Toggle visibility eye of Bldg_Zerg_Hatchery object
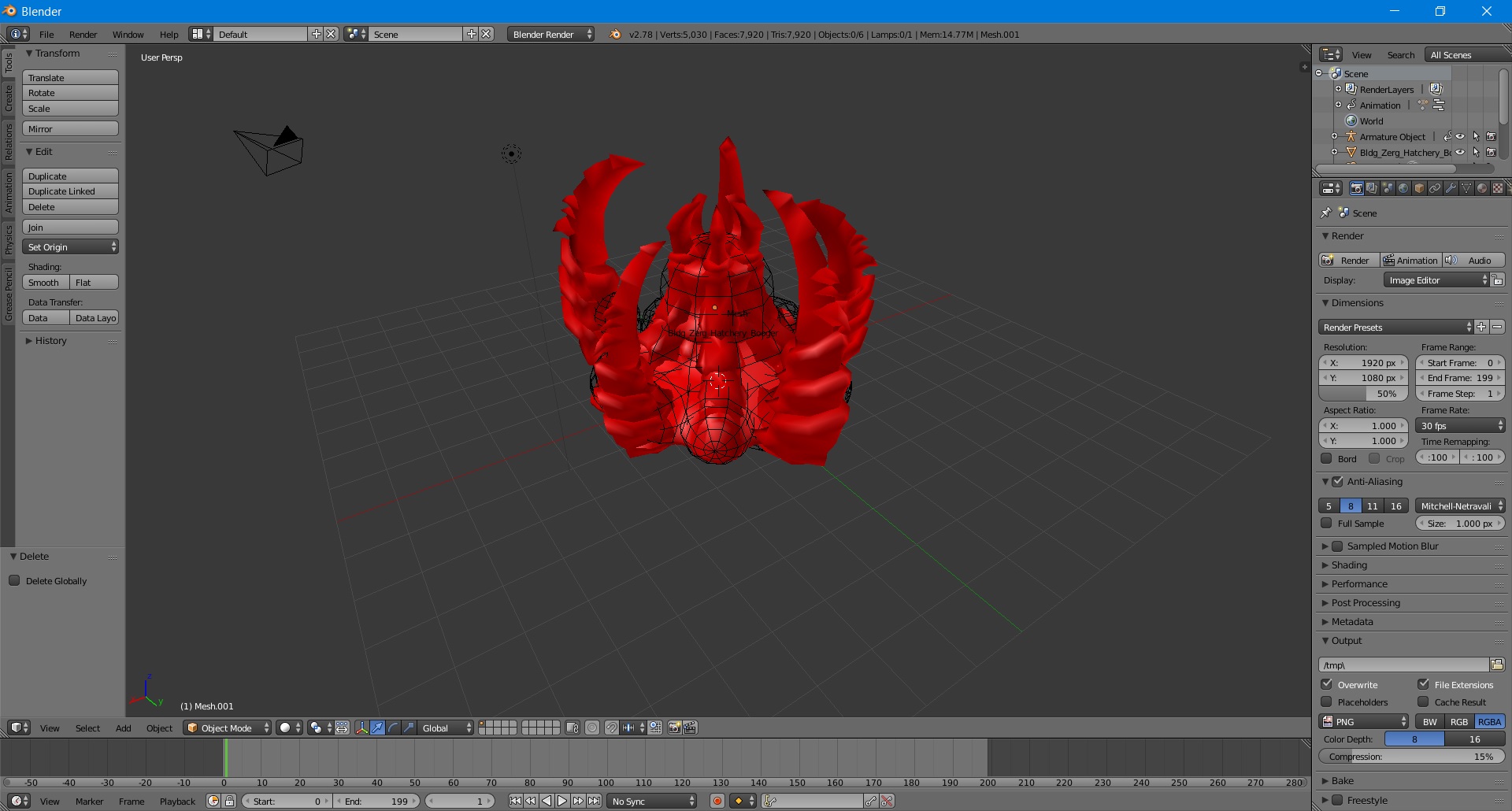The width and height of the screenshot is (1512, 811). point(1460,152)
